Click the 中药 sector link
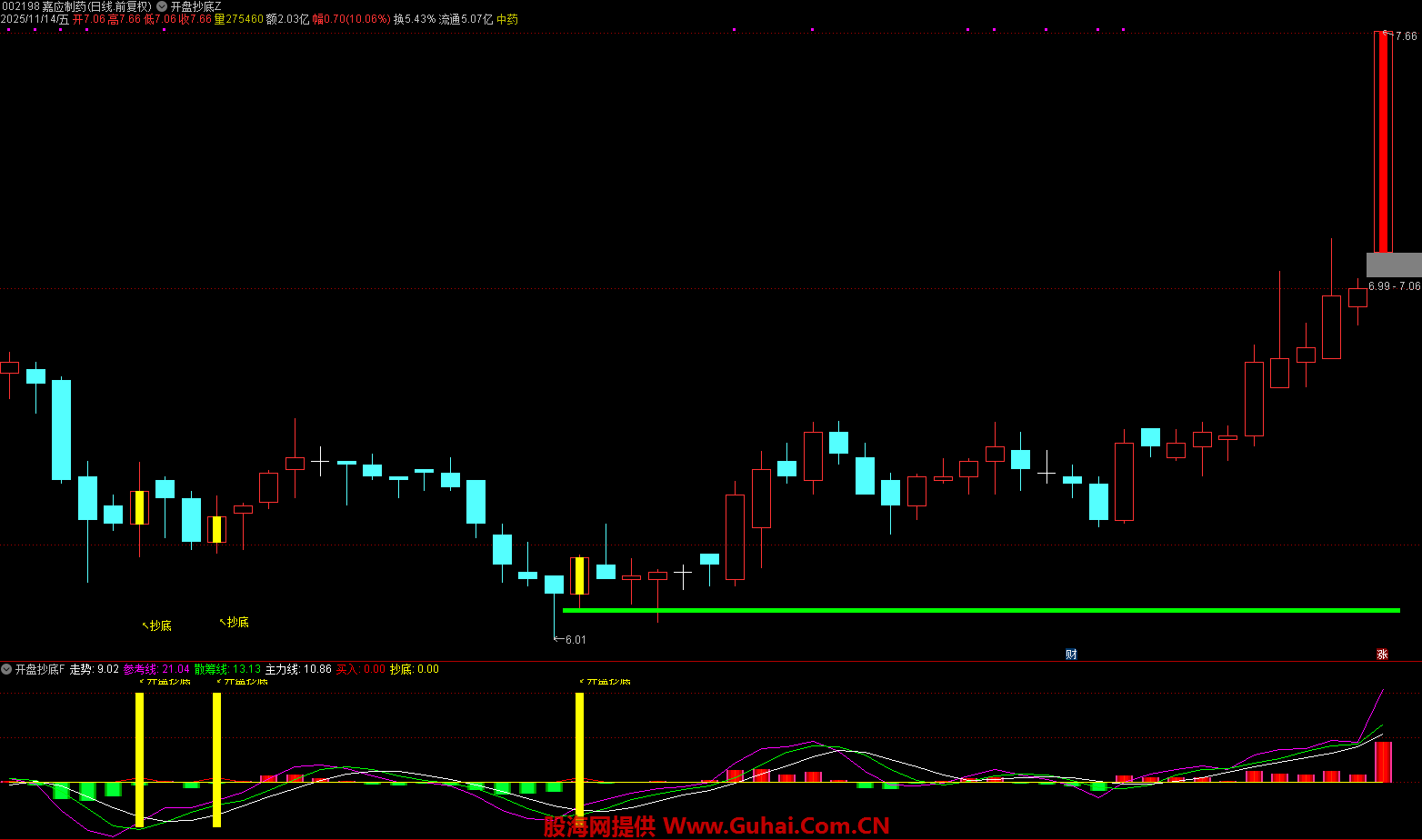 point(506,19)
